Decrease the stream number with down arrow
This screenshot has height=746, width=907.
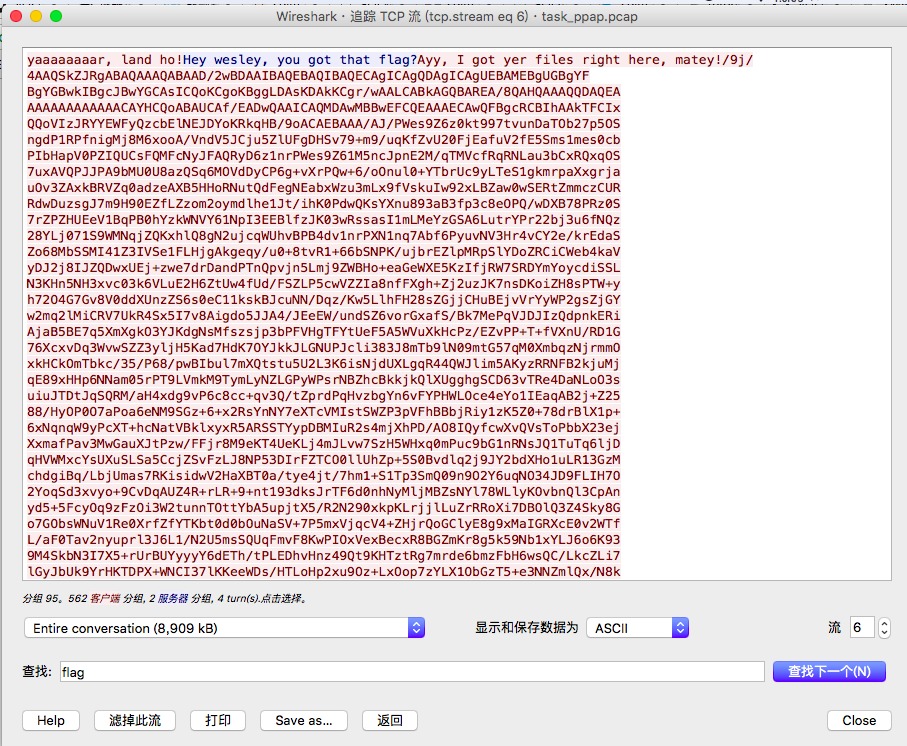click(x=882, y=634)
